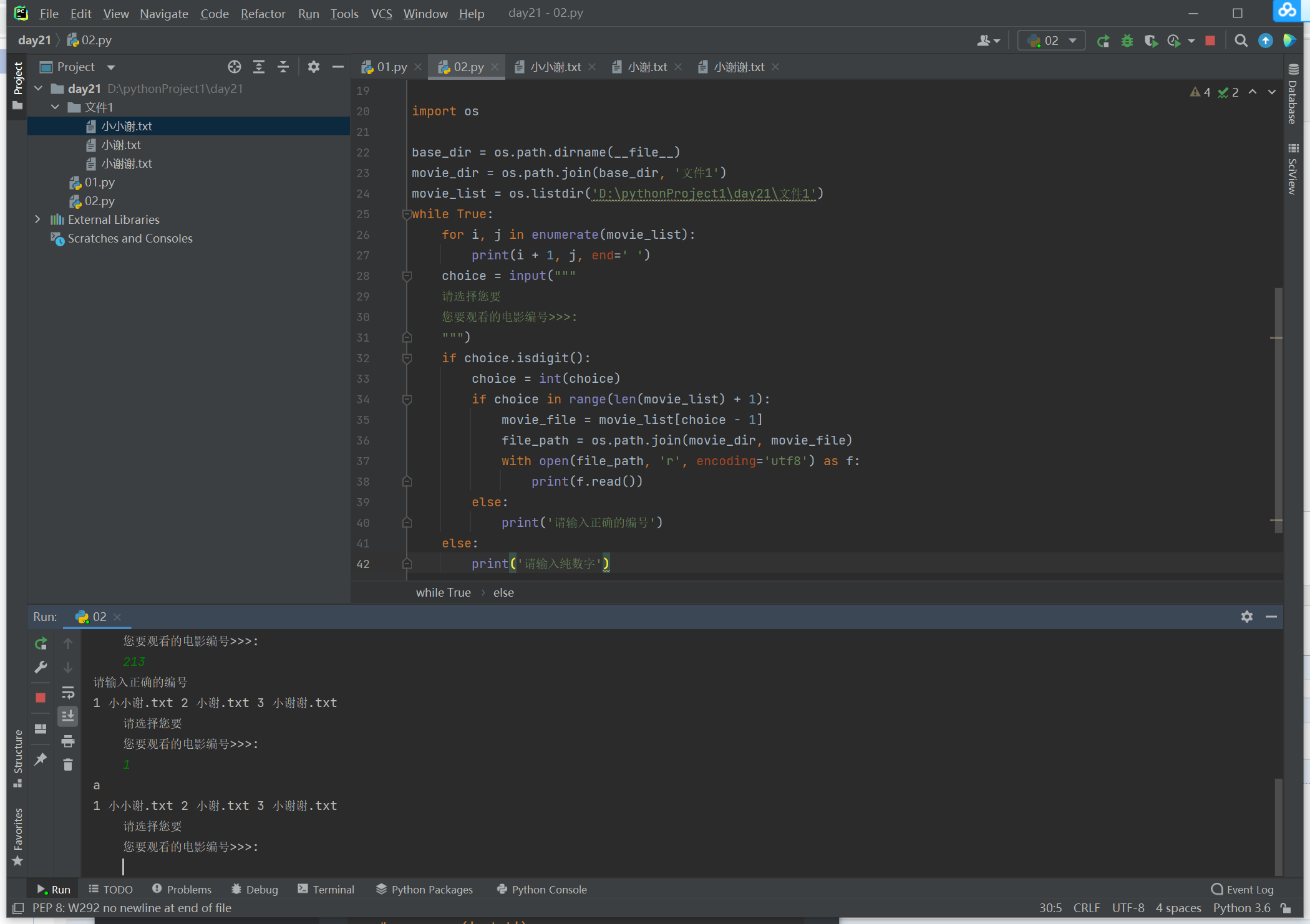
Task: Click the red Stop button in top toolbar
Action: pyautogui.click(x=1210, y=41)
